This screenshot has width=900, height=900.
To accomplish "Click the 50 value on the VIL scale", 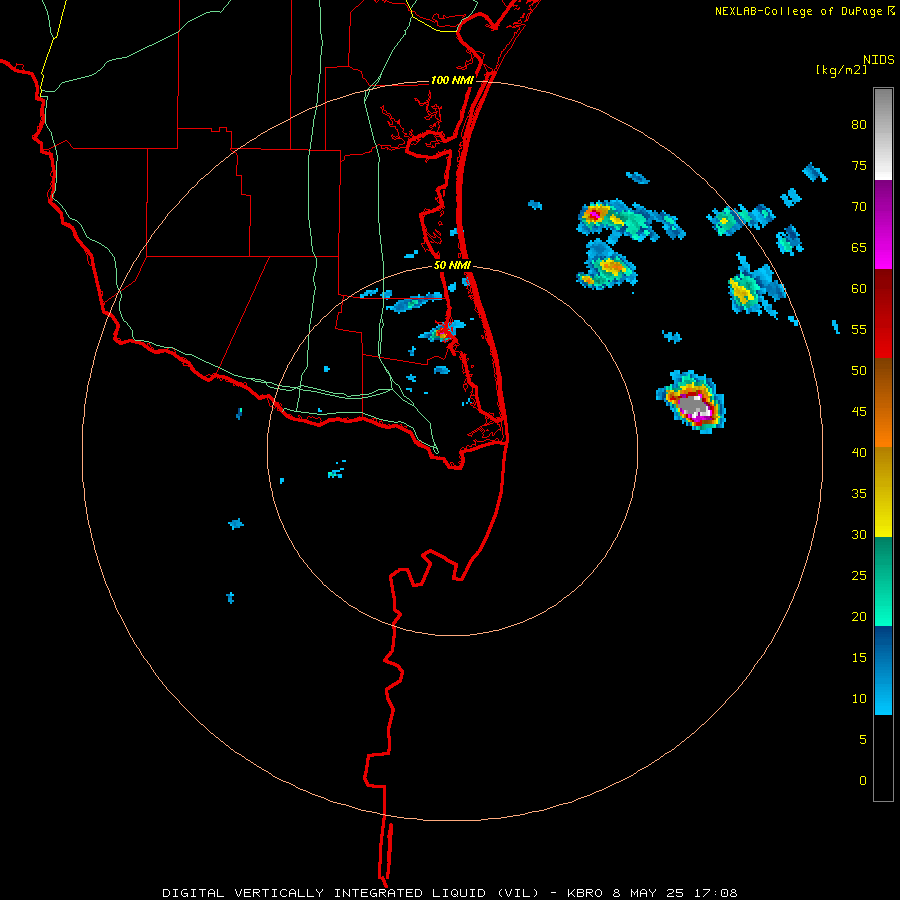I will point(859,370).
